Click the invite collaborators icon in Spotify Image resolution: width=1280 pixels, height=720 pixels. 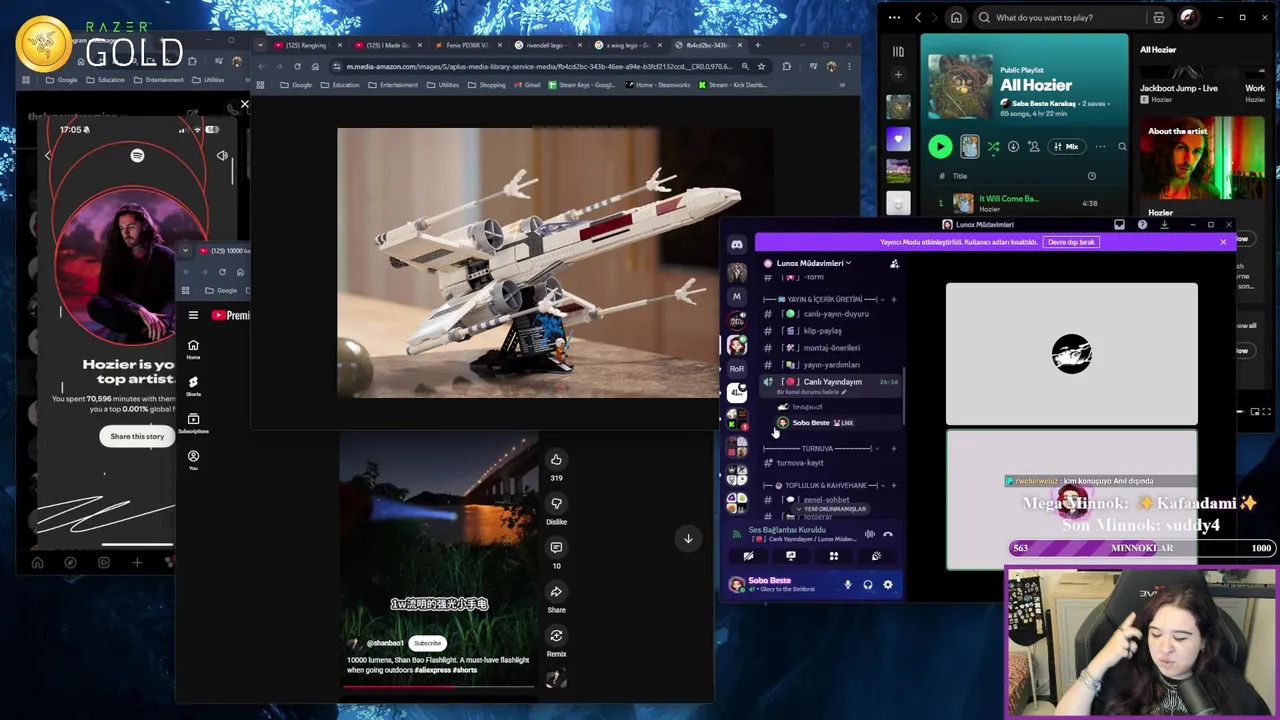tap(1033, 147)
